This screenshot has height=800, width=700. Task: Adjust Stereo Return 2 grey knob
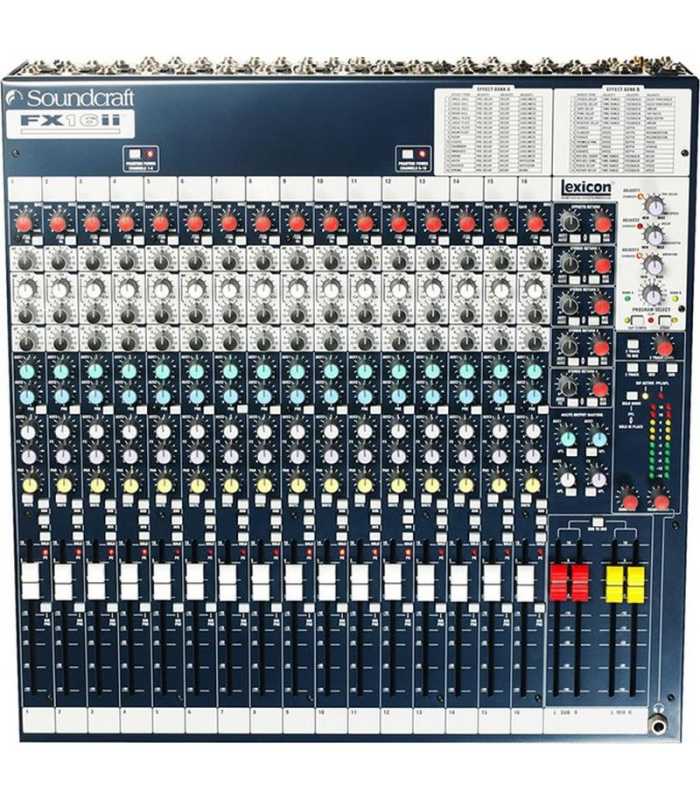click(568, 304)
